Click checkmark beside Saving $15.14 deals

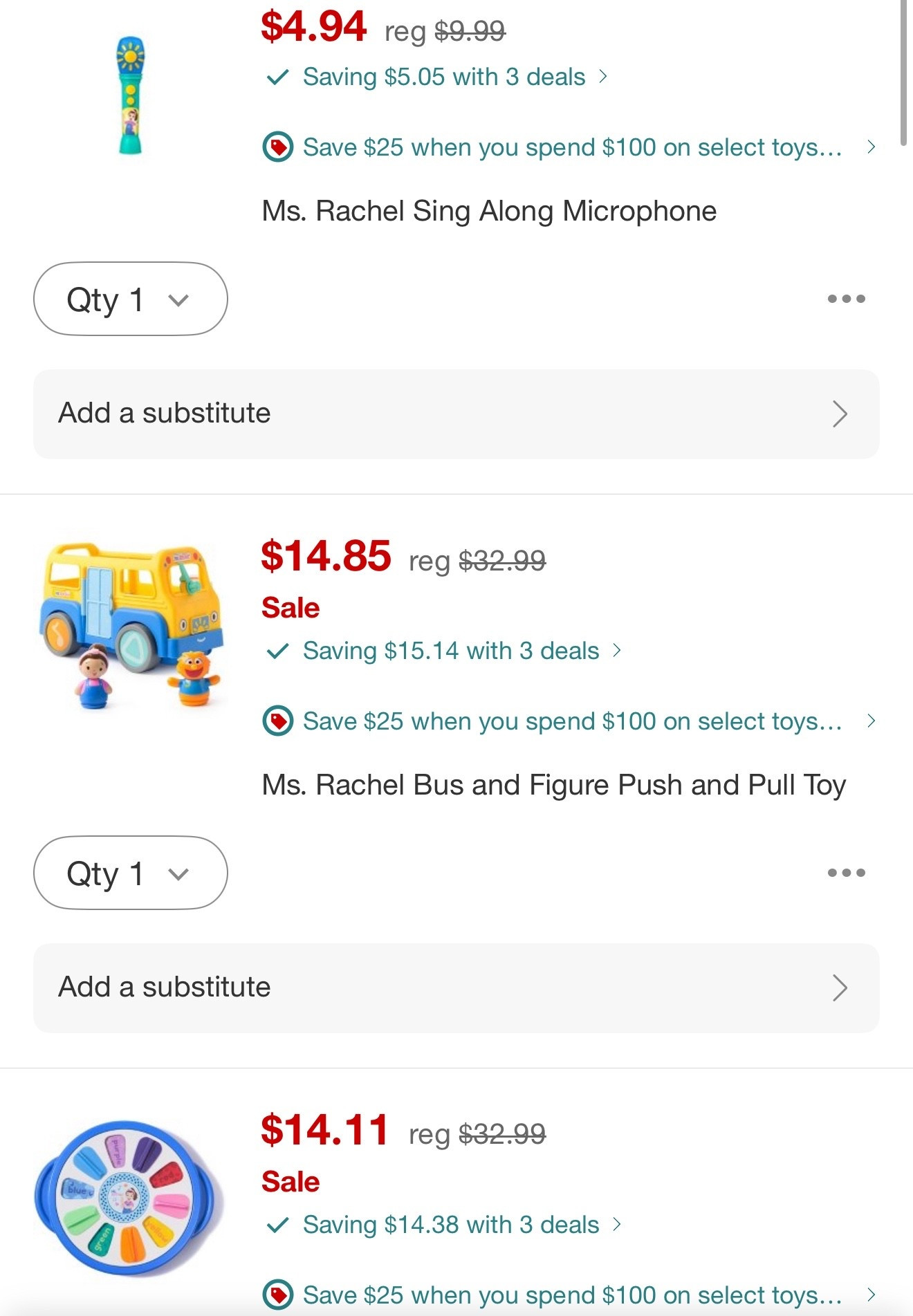click(x=277, y=651)
